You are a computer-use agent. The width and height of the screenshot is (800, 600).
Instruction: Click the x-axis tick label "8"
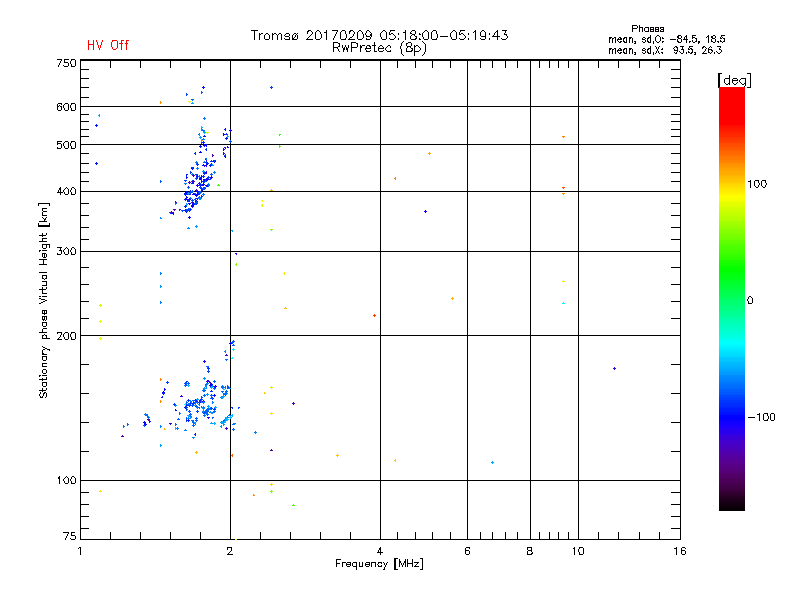pyautogui.click(x=530, y=551)
